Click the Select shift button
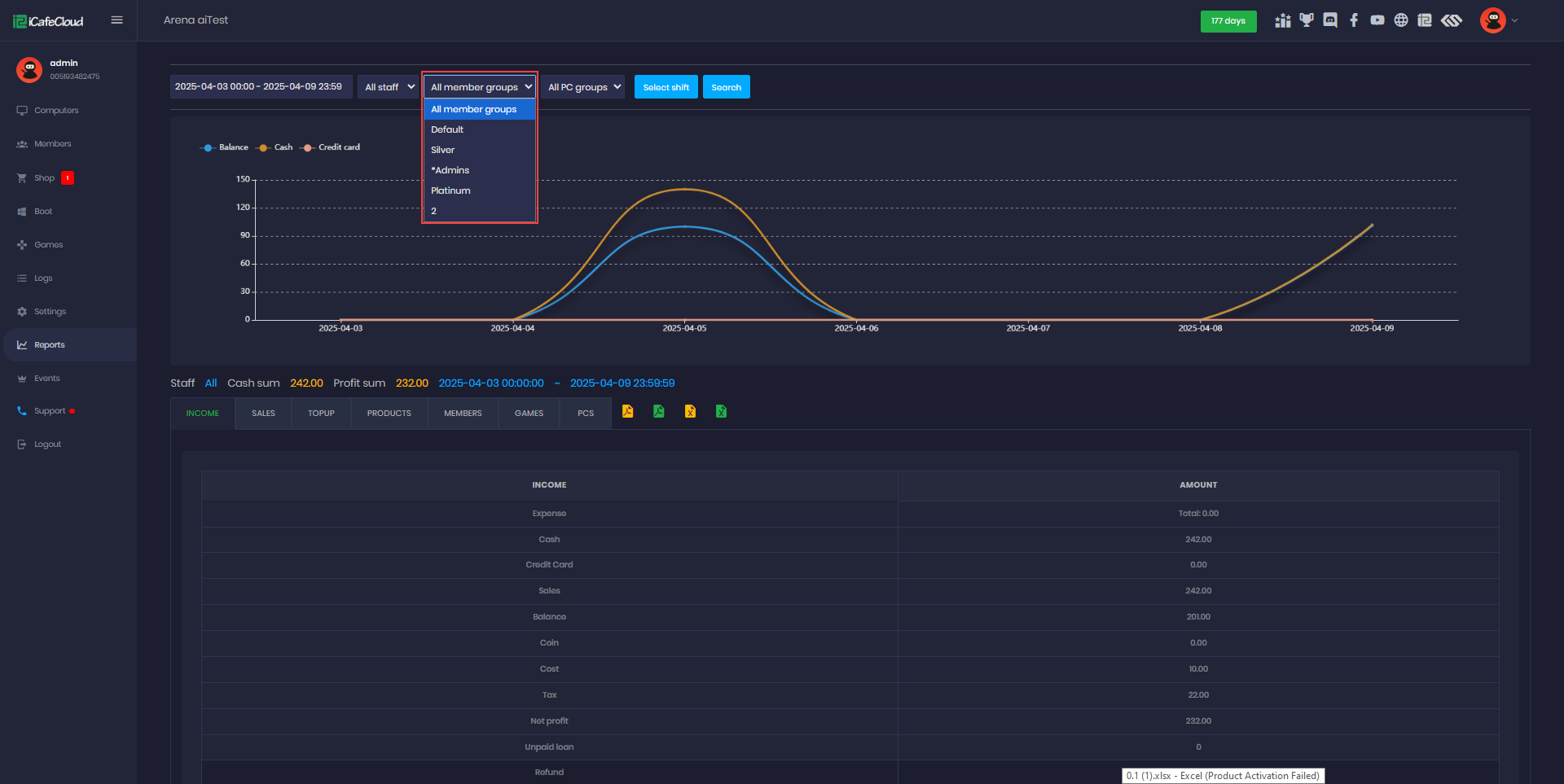Screen dimensions: 1564x784 click(x=666, y=87)
